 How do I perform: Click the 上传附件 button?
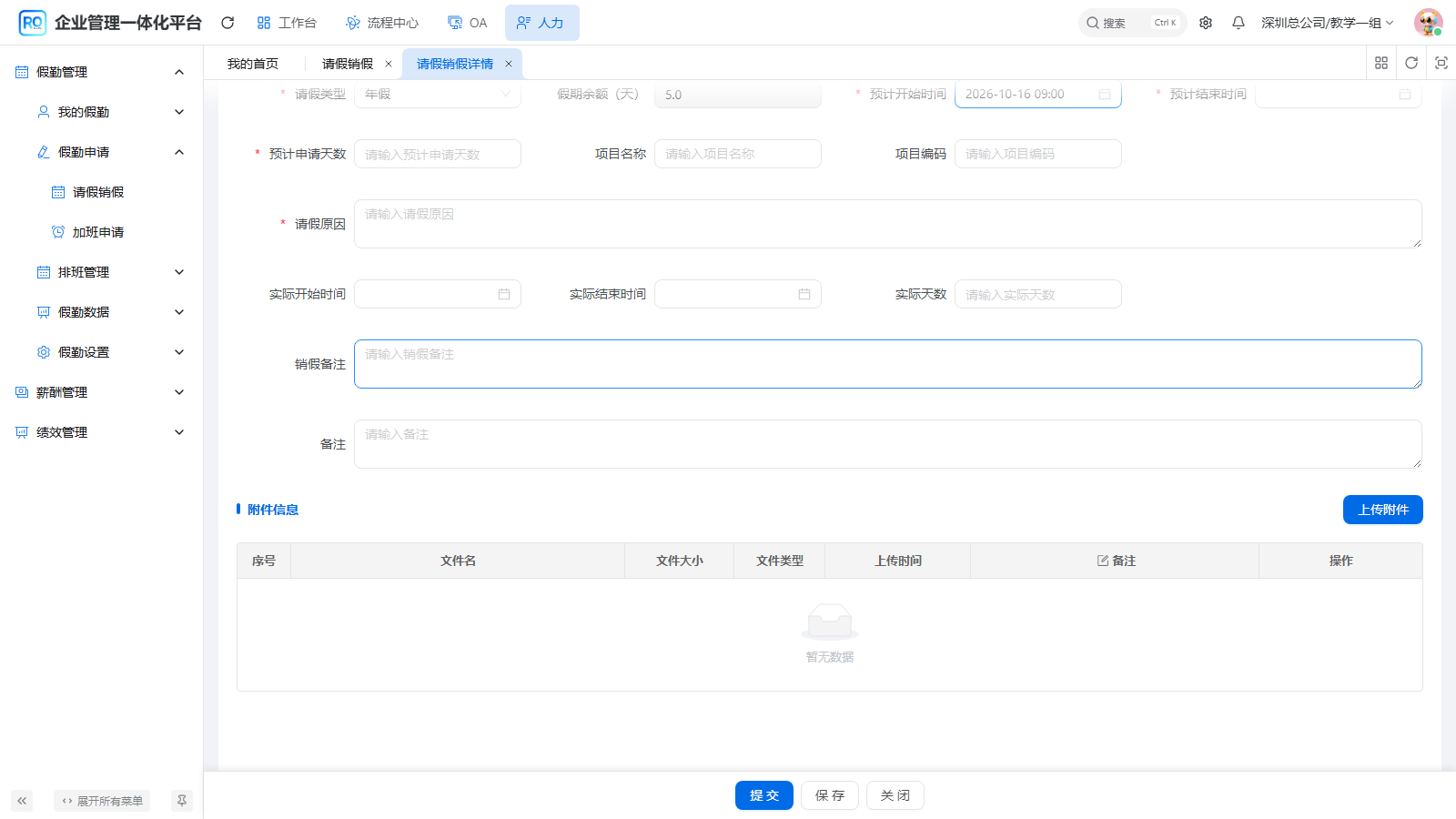[x=1383, y=510]
